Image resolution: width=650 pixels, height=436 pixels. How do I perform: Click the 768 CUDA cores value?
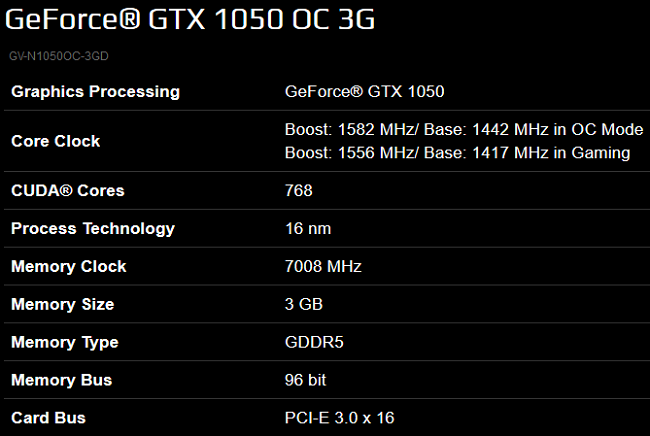(298, 191)
